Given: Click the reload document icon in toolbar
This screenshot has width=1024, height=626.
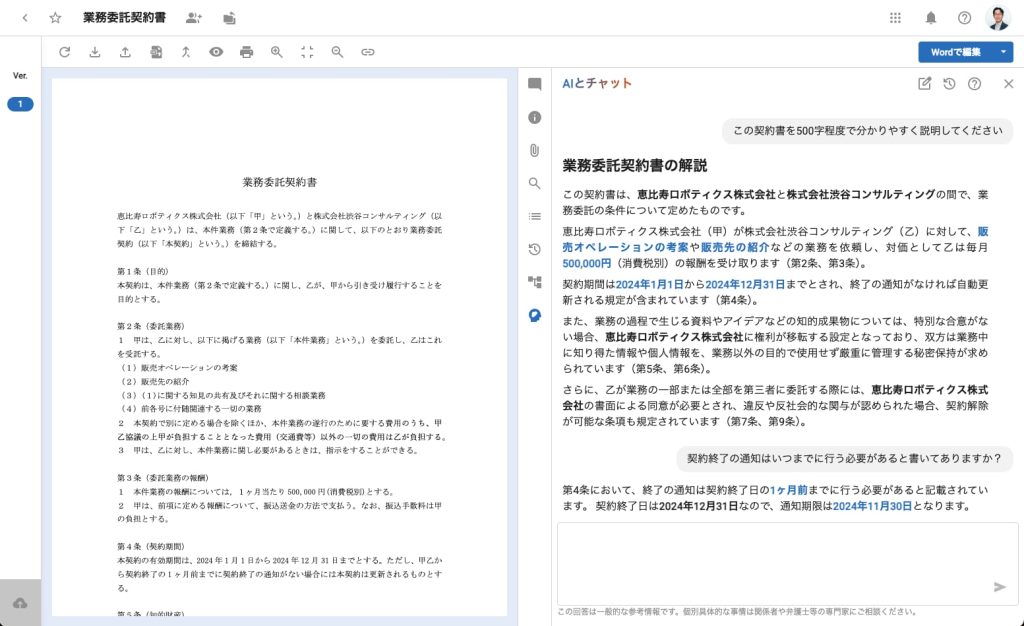Looking at the screenshot, I should click(64, 52).
